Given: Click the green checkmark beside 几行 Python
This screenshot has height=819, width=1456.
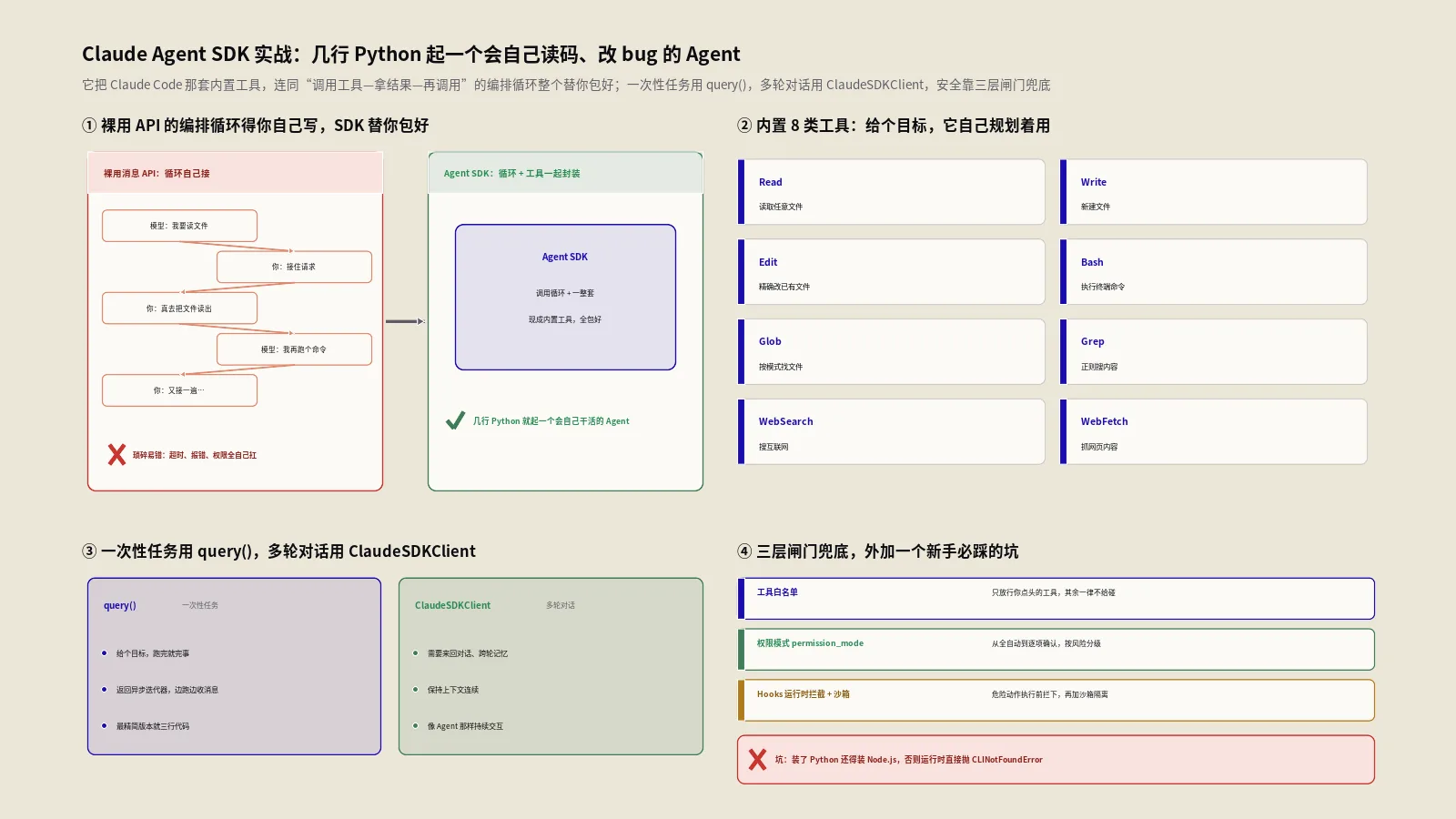Looking at the screenshot, I should [x=455, y=420].
